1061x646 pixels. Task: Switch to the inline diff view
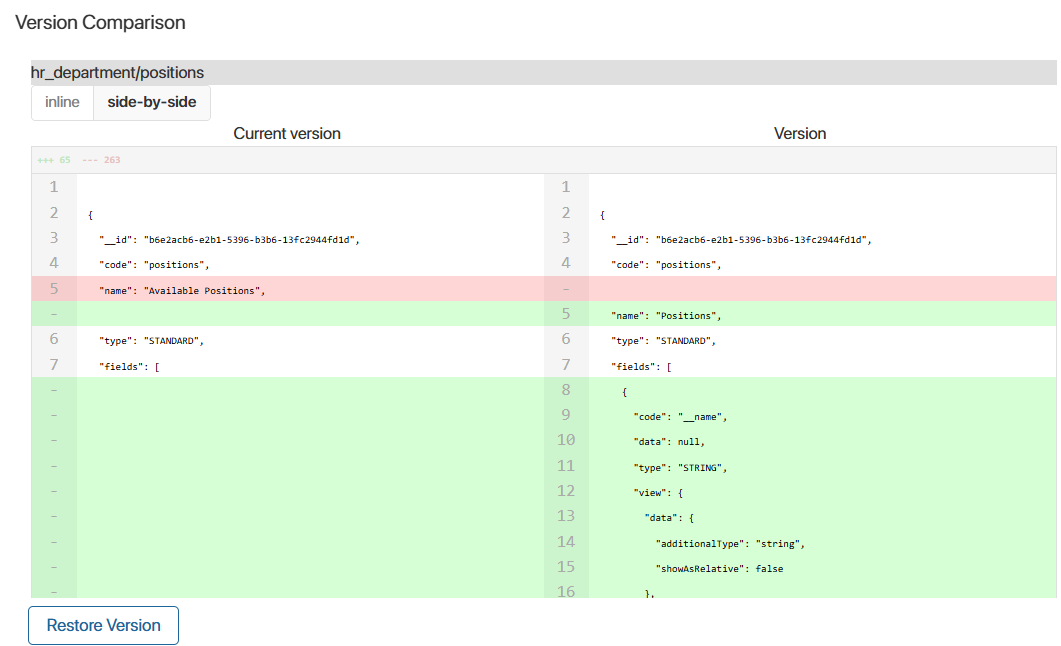(x=62, y=102)
